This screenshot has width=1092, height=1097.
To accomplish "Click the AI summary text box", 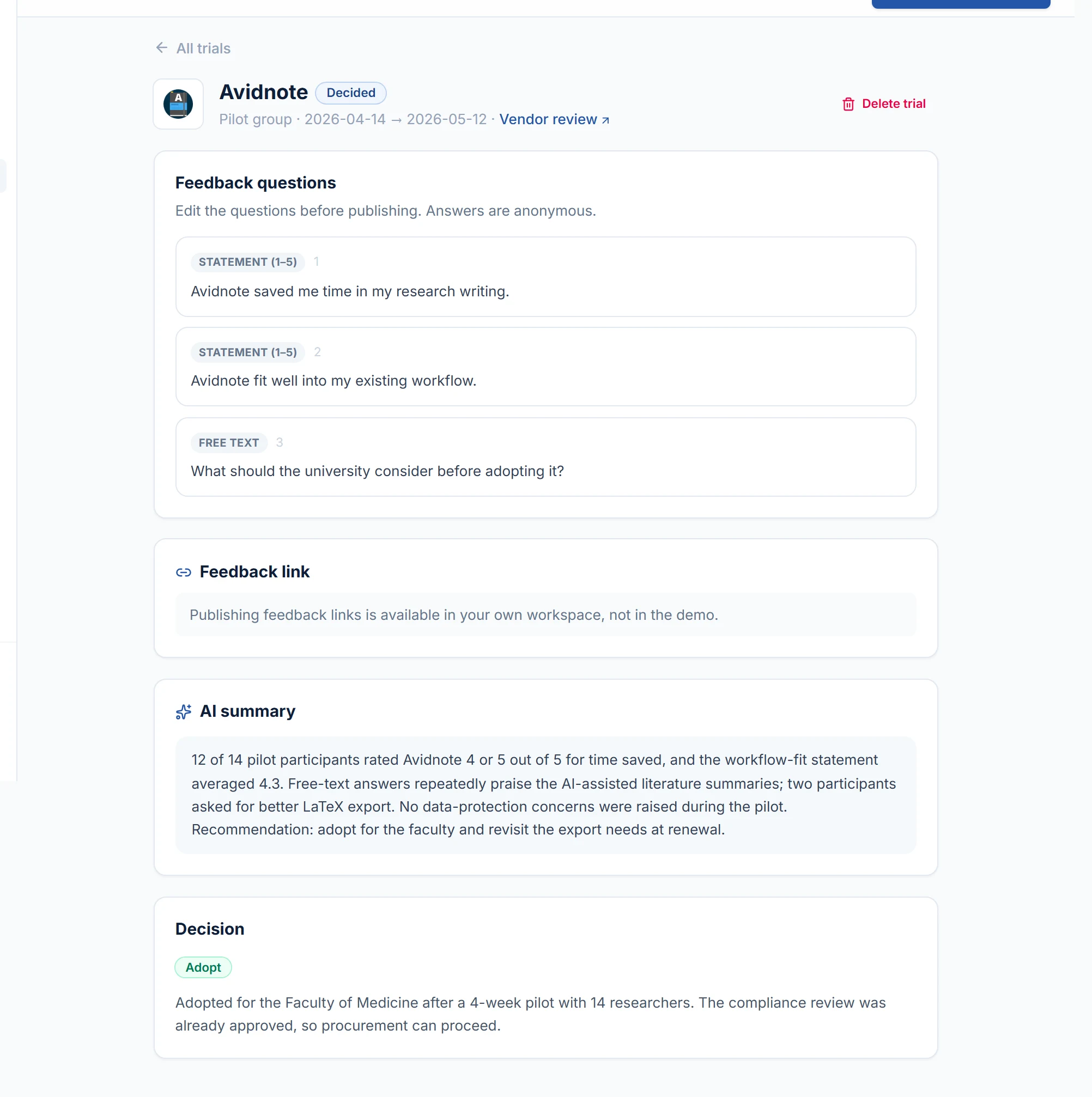I will [x=545, y=795].
